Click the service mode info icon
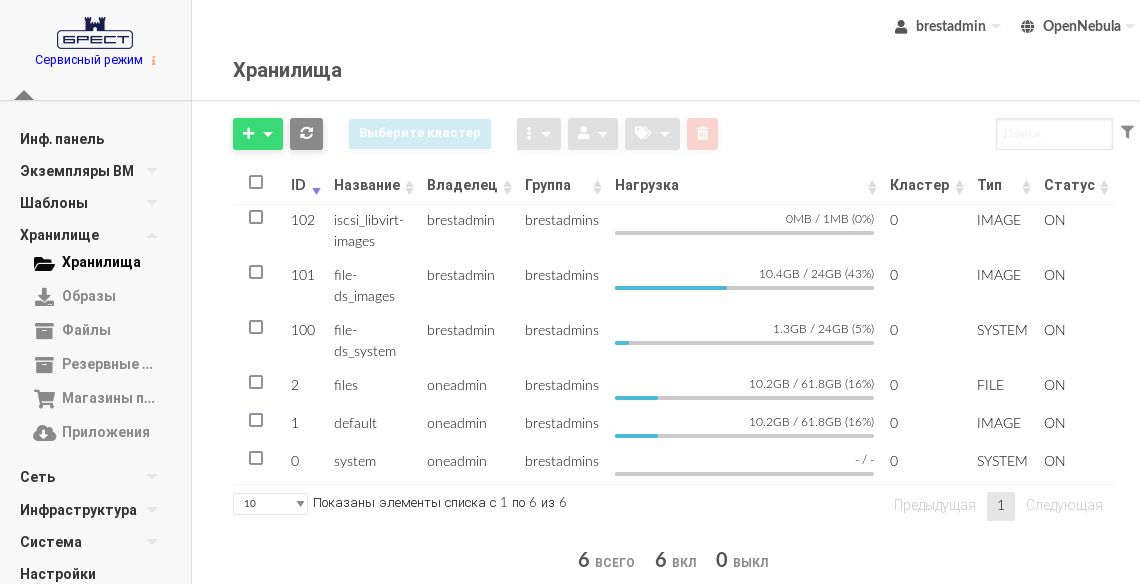 point(153,61)
